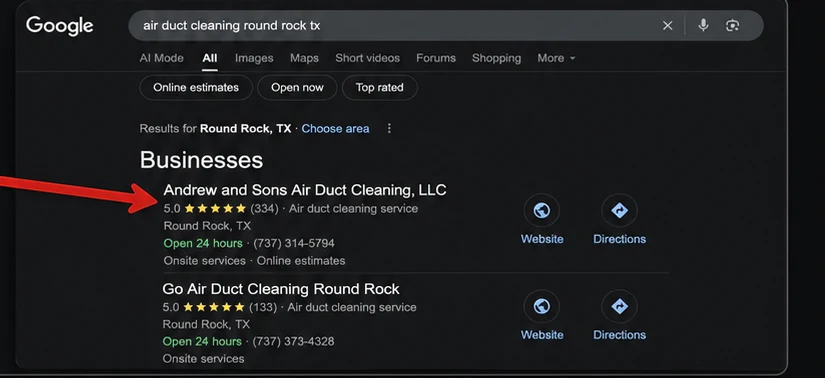Screen dimensions: 825x378
Task: Switch to Forums tab
Action: click(436, 58)
